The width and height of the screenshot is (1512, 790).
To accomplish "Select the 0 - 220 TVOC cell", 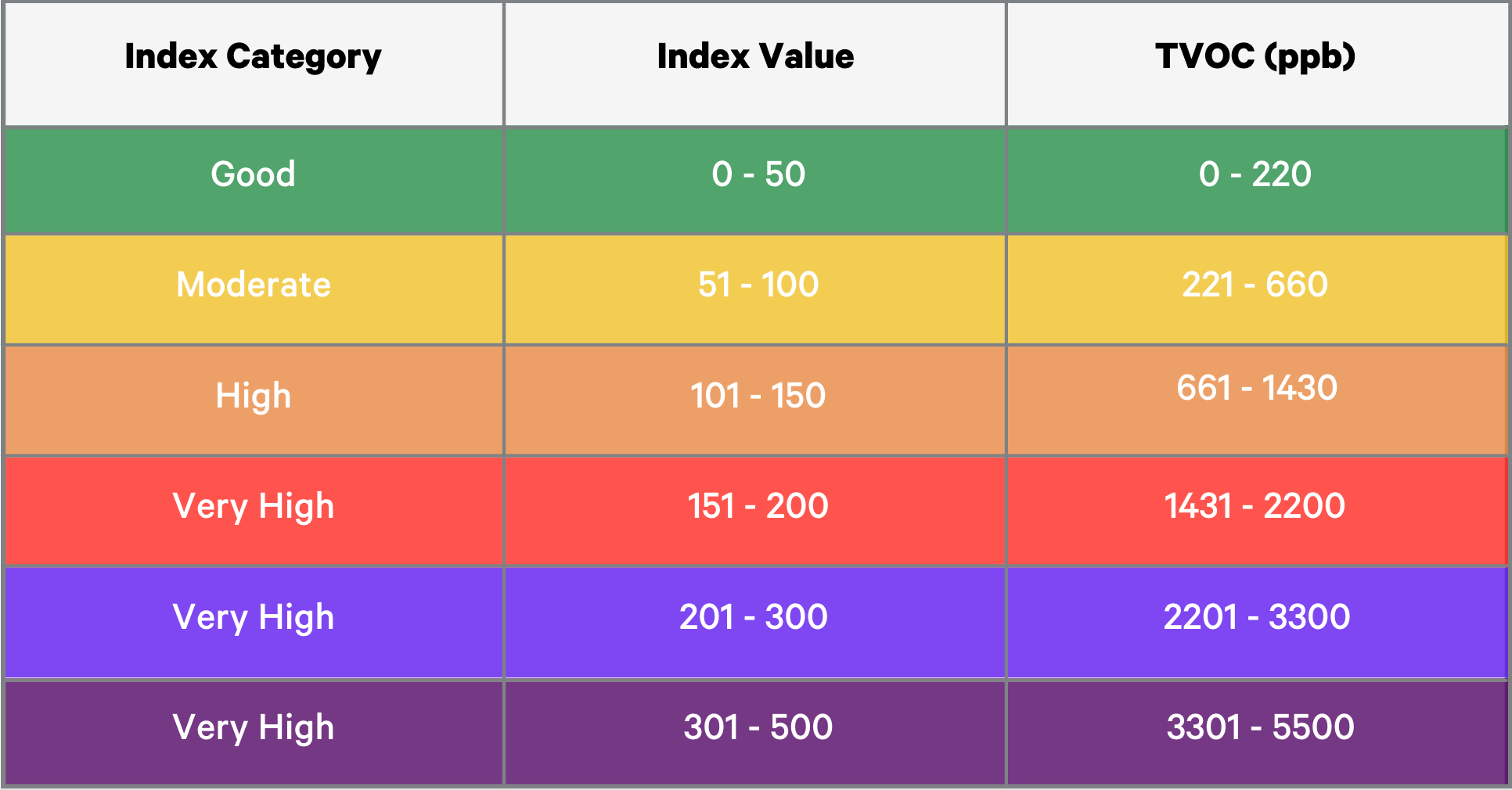I will click(1255, 174).
